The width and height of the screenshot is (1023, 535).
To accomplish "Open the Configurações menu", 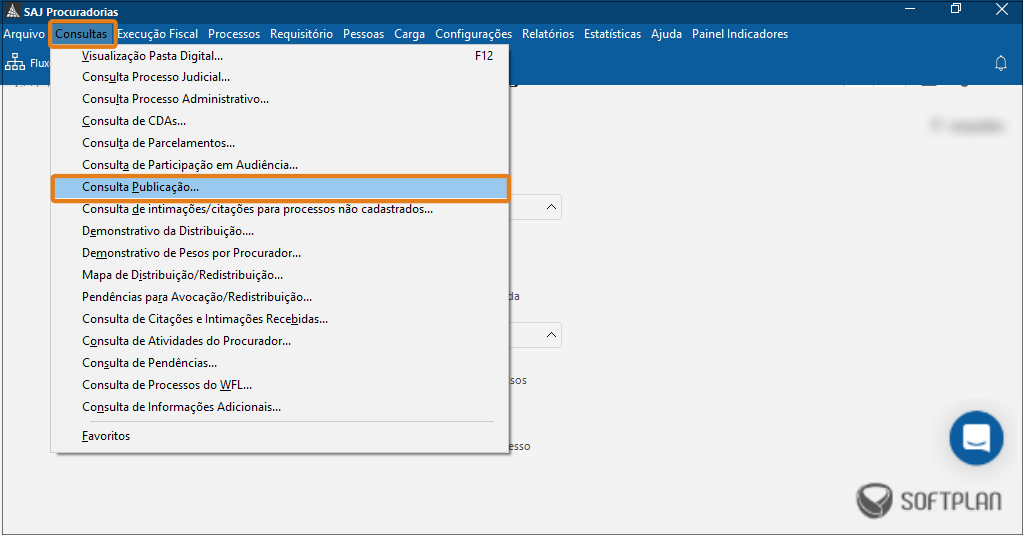I will pyautogui.click(x=473, y=34).
